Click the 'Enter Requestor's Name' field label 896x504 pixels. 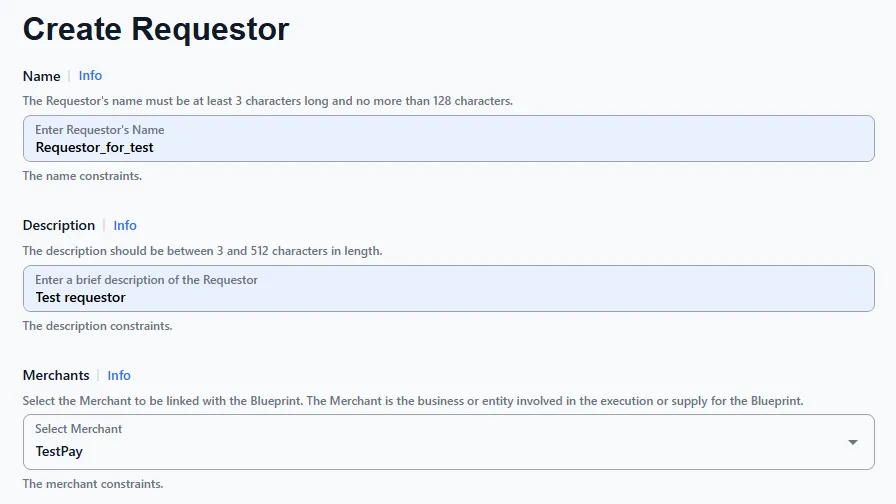click(100, 130)
